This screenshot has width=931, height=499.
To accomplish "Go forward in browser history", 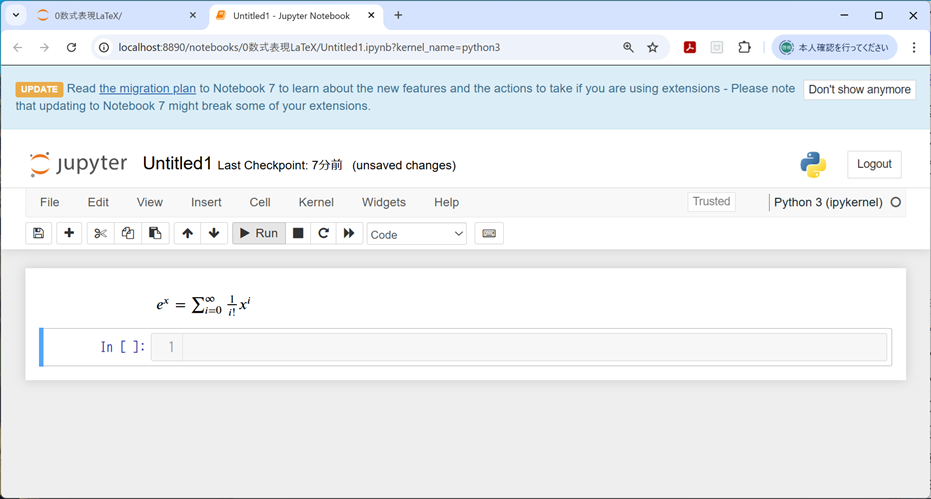I will (45, 48).
